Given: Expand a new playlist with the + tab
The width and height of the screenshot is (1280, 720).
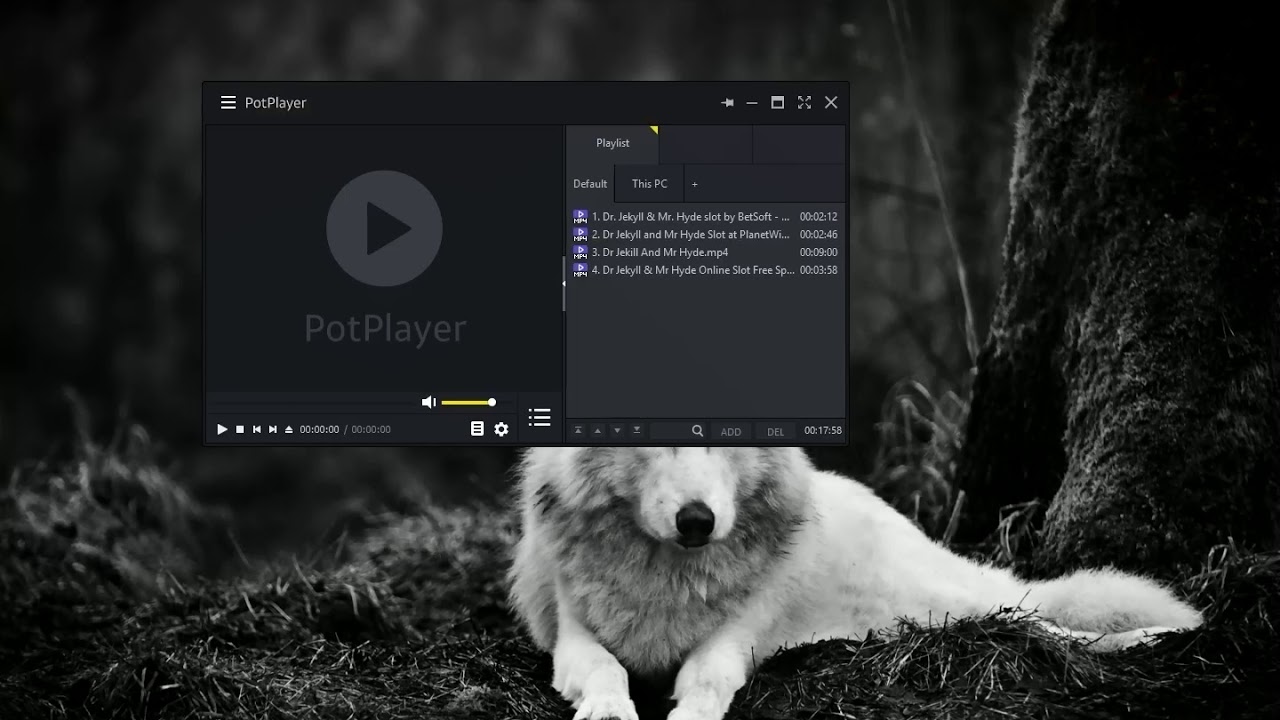Looking at the screenshot, I should click(x=694, y=184).
